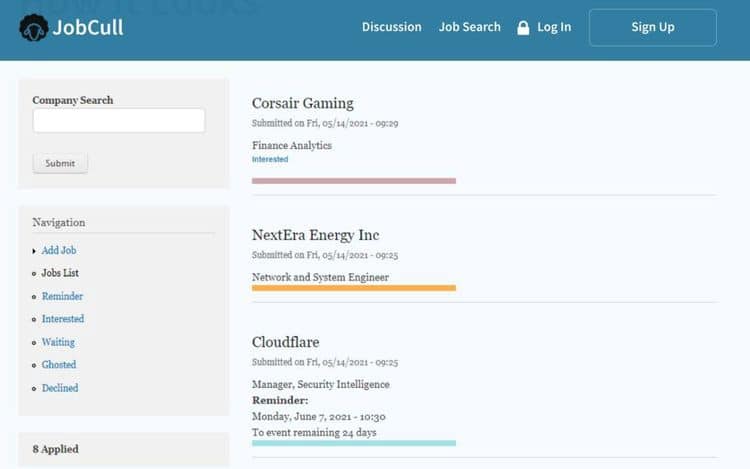This screenshot has width=750, height=469.
Task: Open the Cloudflare job entry
Action: 285,342
